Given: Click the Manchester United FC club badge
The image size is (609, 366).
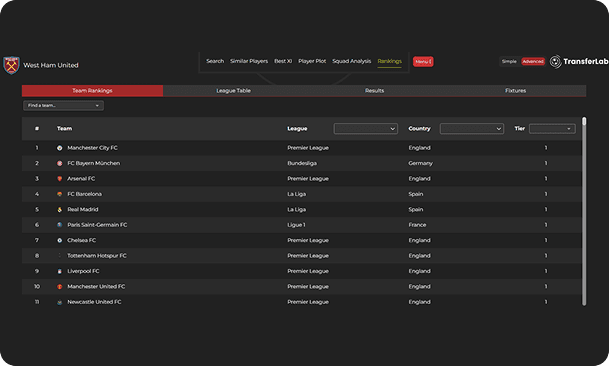Looking at the screenshot, I should (59, 287).
